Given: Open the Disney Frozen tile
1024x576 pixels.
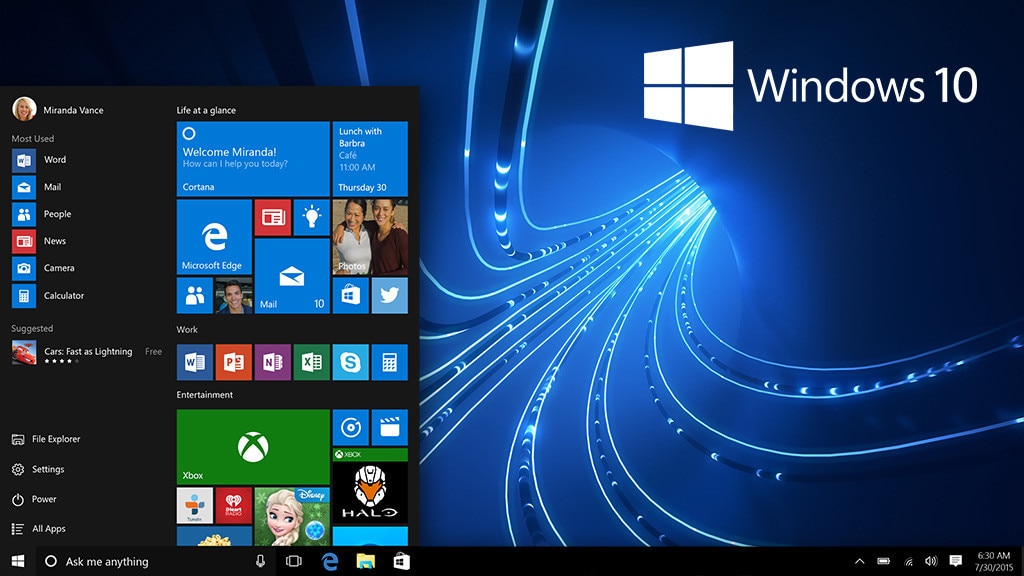Looking at the screenshot, I should pyautogui.click(x=292, y=517).
